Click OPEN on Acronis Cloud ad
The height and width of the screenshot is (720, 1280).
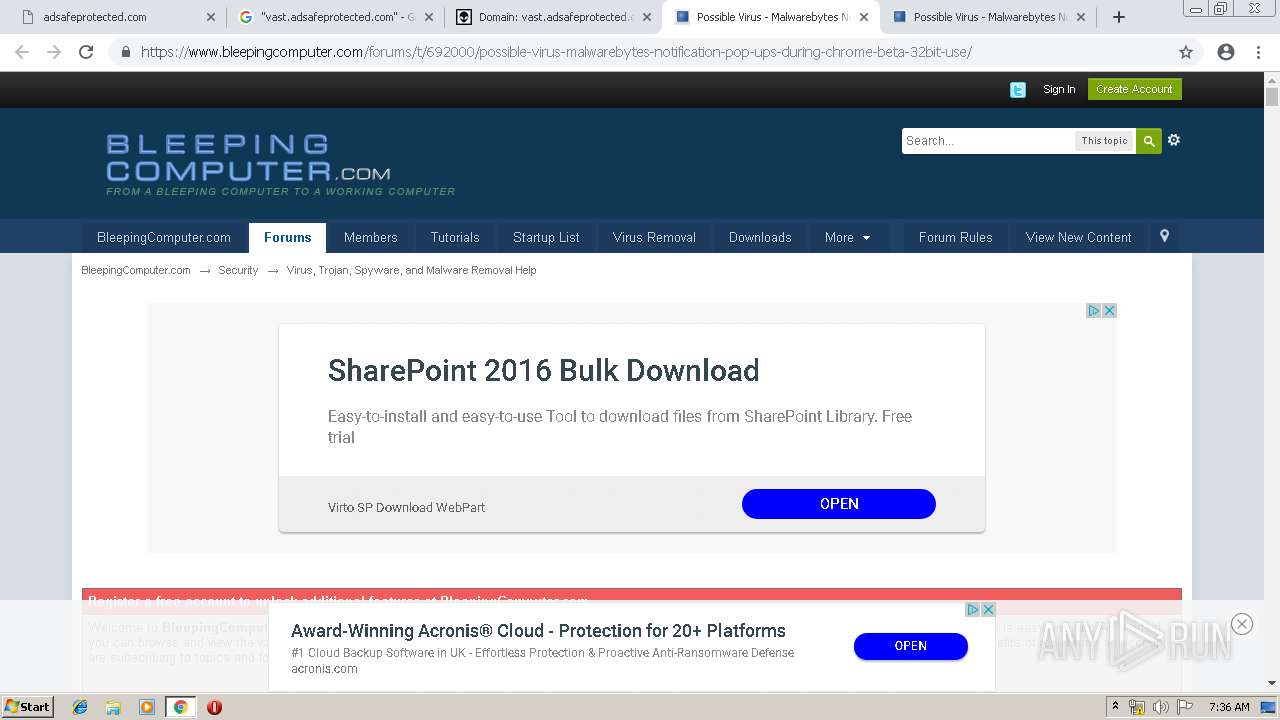coord(910,646)
